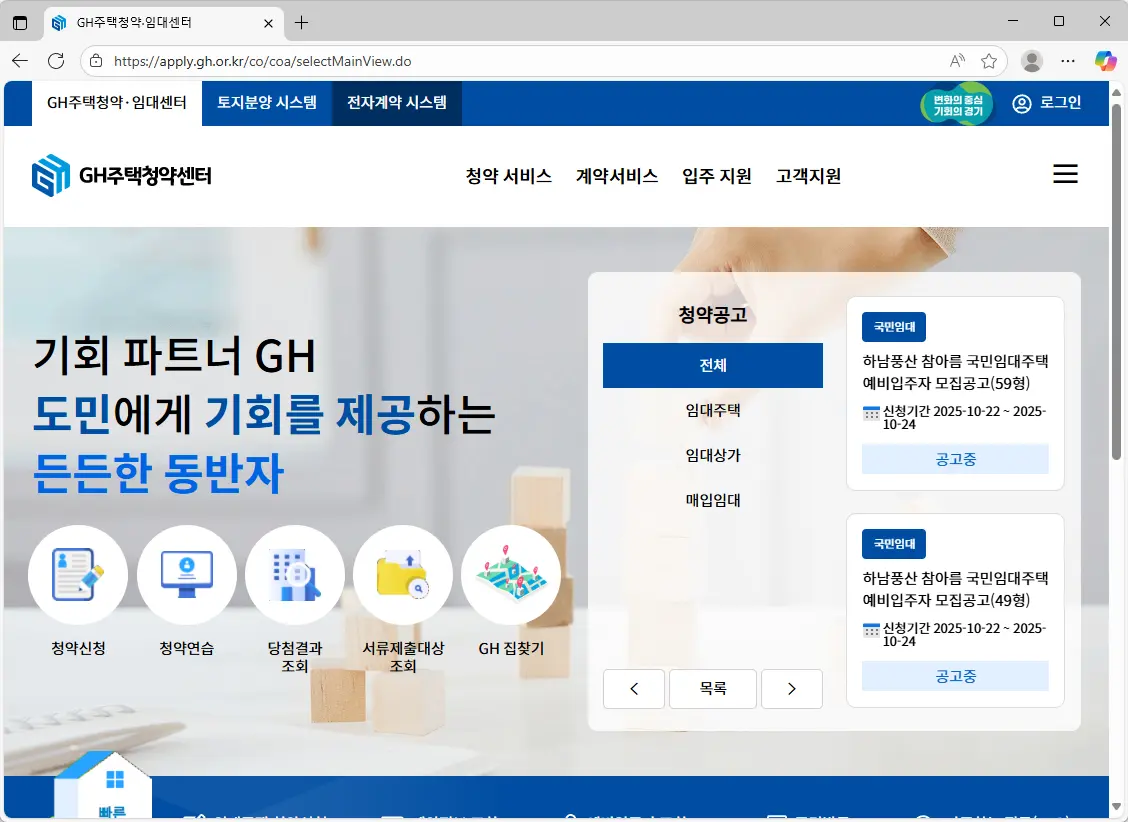1128x822 pixels.
Task: Select the 청약신청 (subscription application) icon
Action: (78, 575)
